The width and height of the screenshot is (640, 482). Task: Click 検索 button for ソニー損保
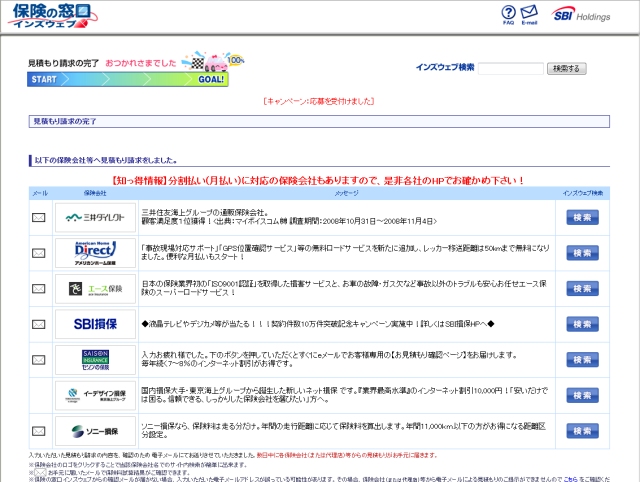pos(582,431)
